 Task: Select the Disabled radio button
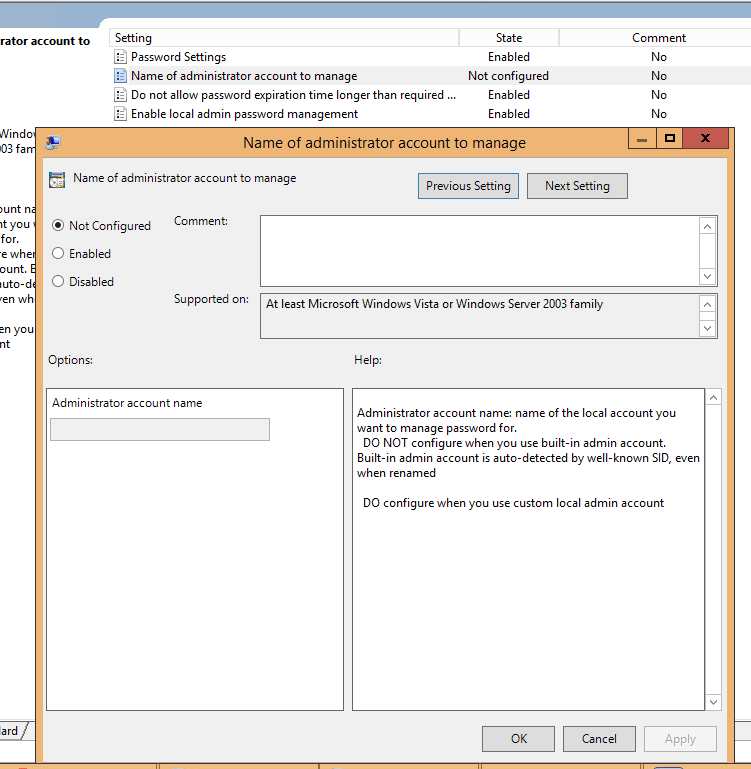point(58,282)
